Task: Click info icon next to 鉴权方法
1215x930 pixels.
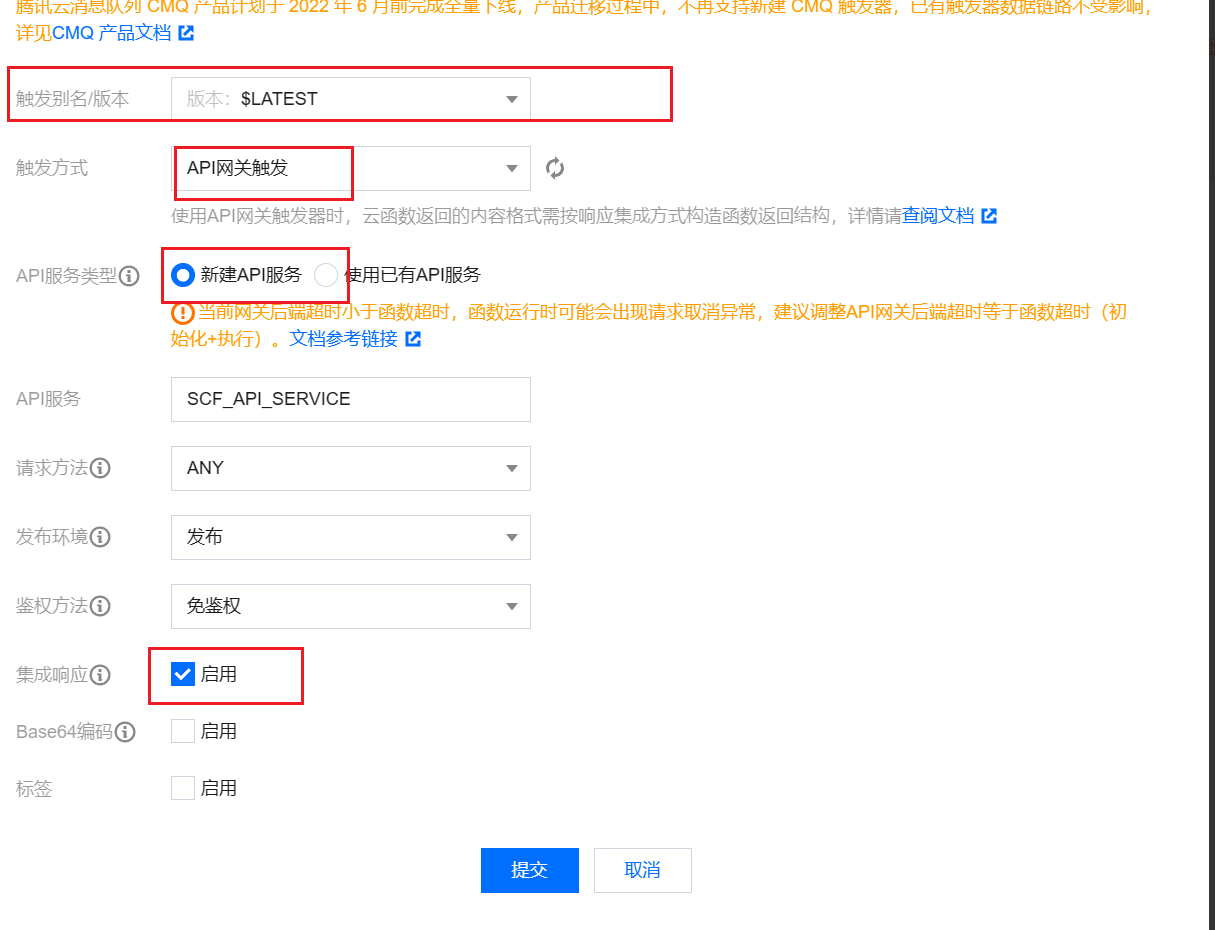Action: pyautogui.click(x=100, y=606)
